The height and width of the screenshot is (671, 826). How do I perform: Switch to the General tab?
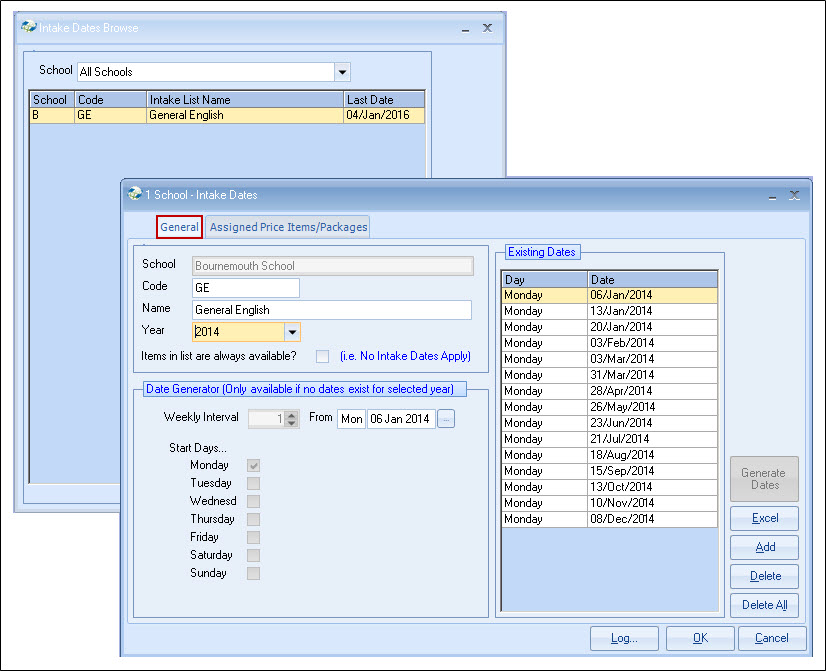click(x=179, y=227)
